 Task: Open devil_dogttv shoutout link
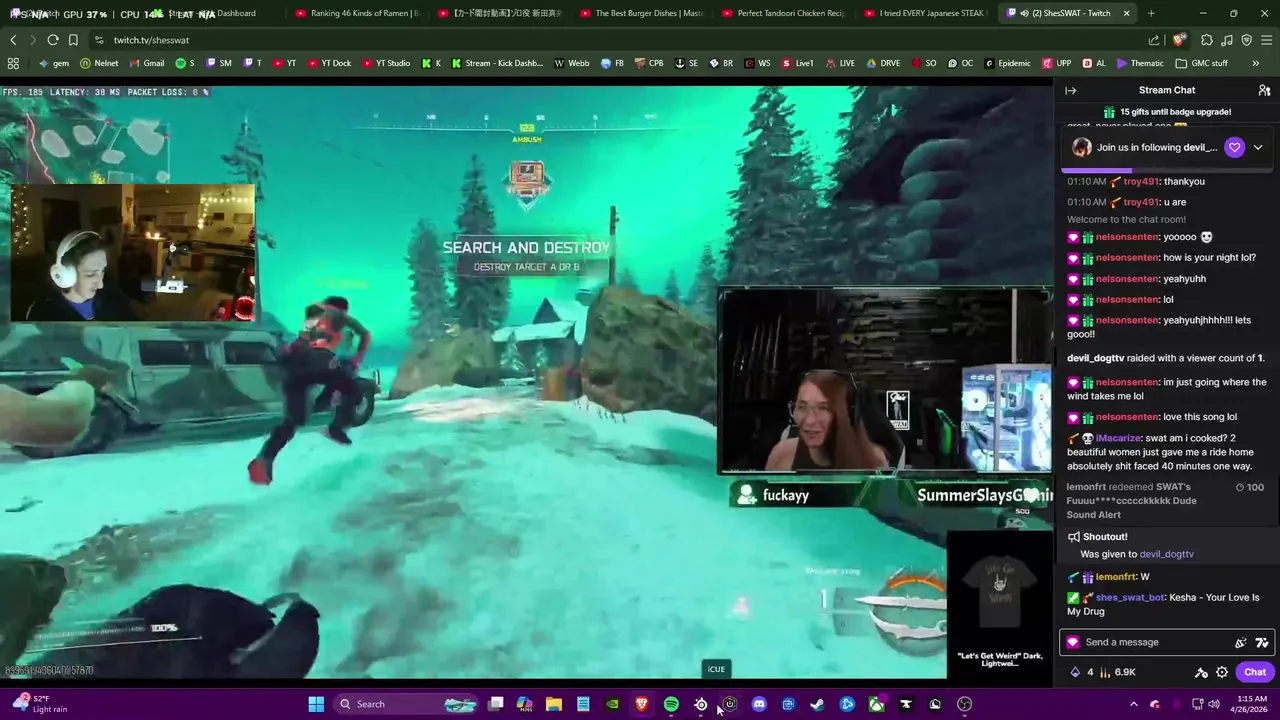click(x=1166, y=554)
